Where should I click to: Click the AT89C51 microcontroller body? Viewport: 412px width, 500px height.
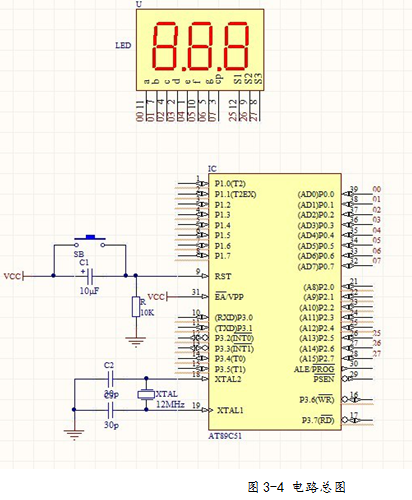(275, 302)
